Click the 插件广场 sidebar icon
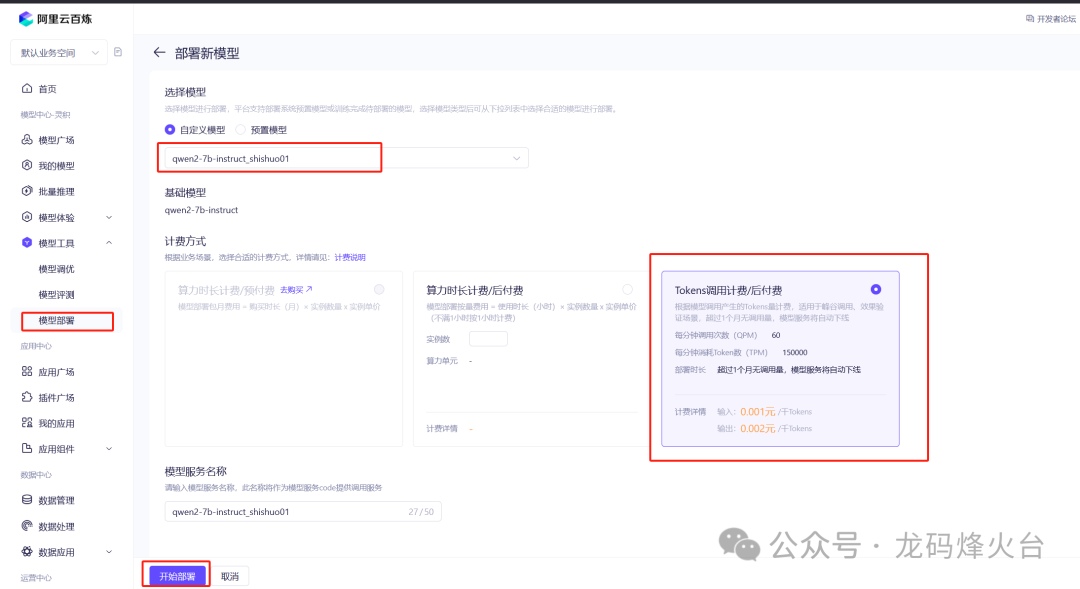This screenshot has width=1080, height=589. (27, 397)
